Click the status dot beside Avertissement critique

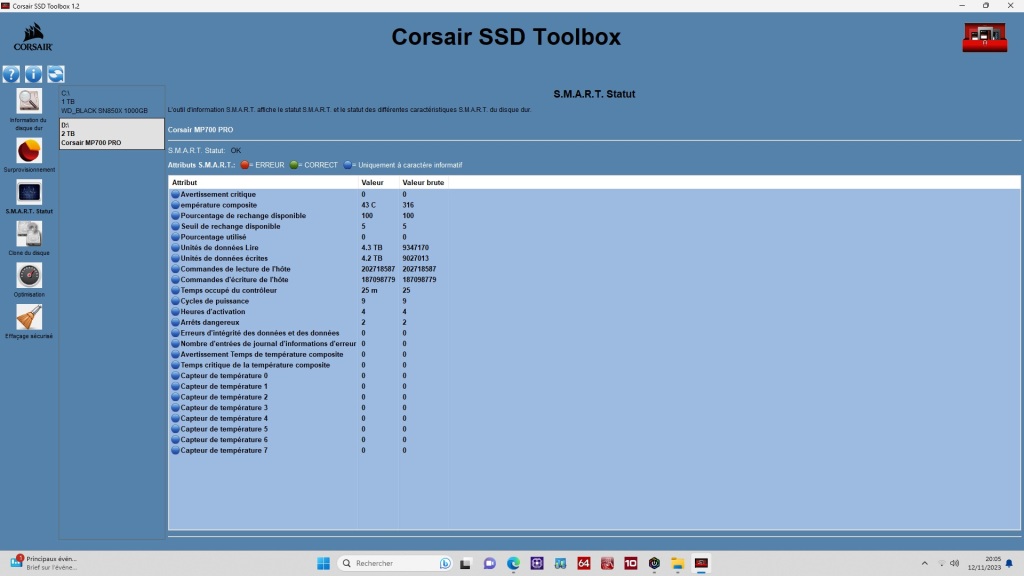(x=177, y=193)
